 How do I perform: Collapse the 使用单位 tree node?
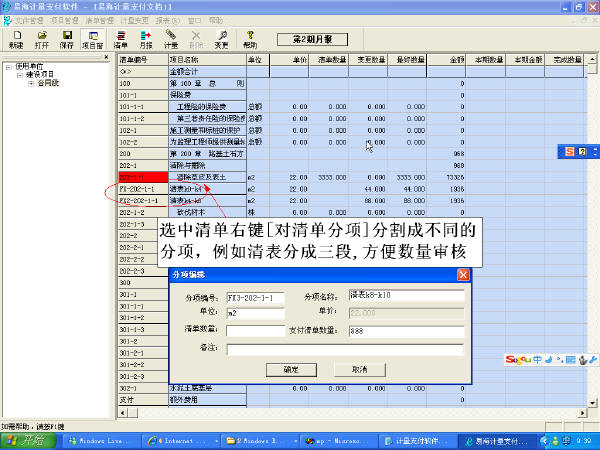(x=8, y=67)
